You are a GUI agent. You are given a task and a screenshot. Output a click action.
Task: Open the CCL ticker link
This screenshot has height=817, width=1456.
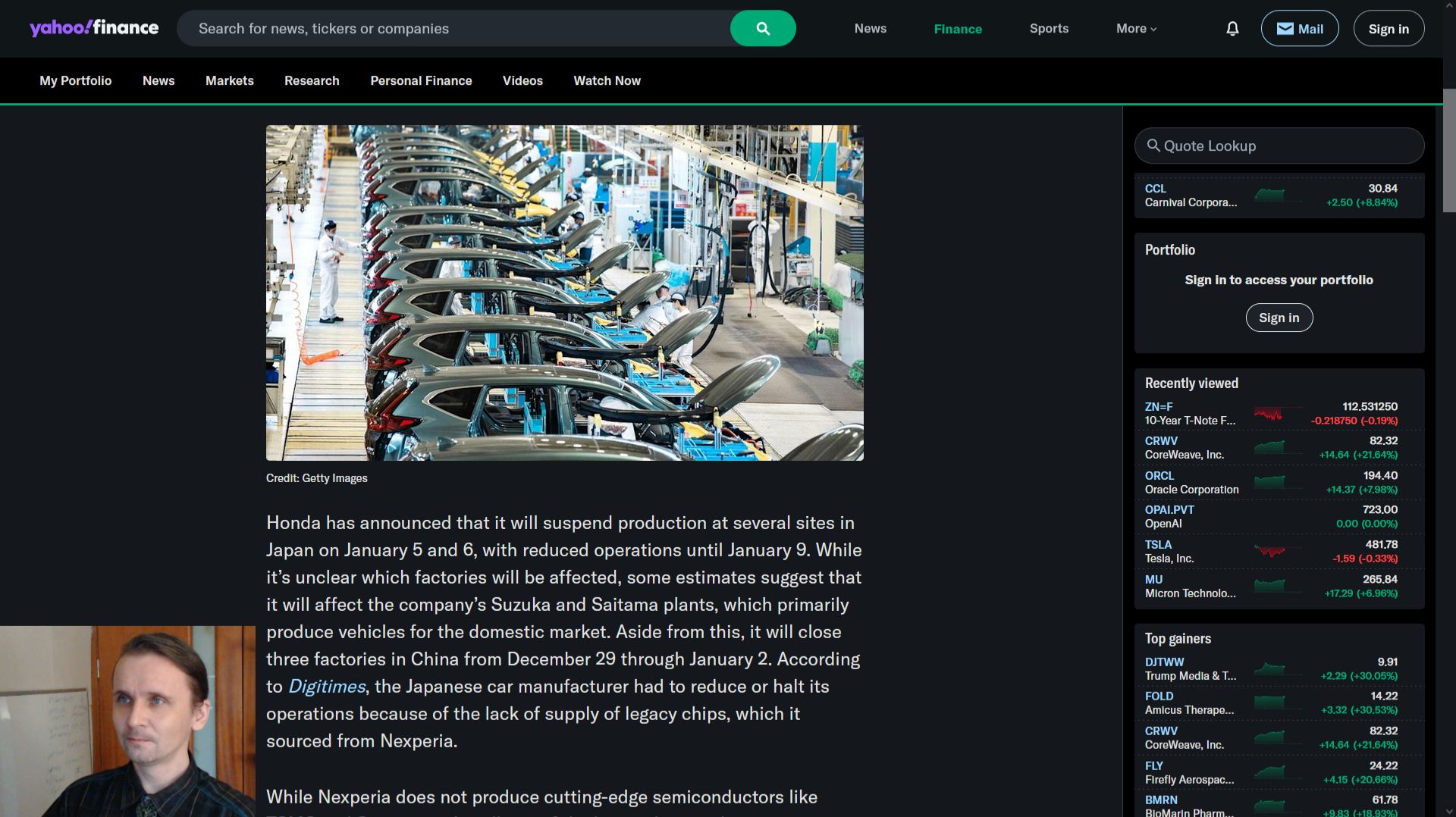click(1155, 189)
